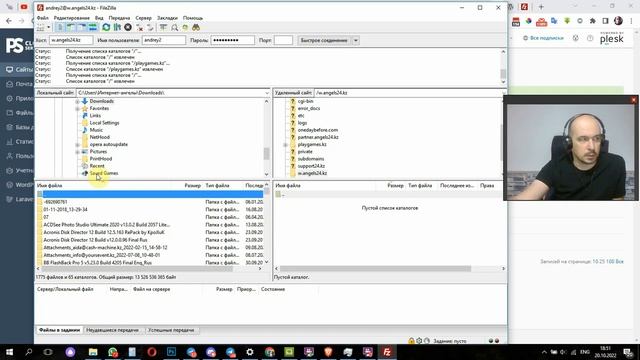Open Windows taskbar search
The image size is (640, 360).
tap(29, 351)
